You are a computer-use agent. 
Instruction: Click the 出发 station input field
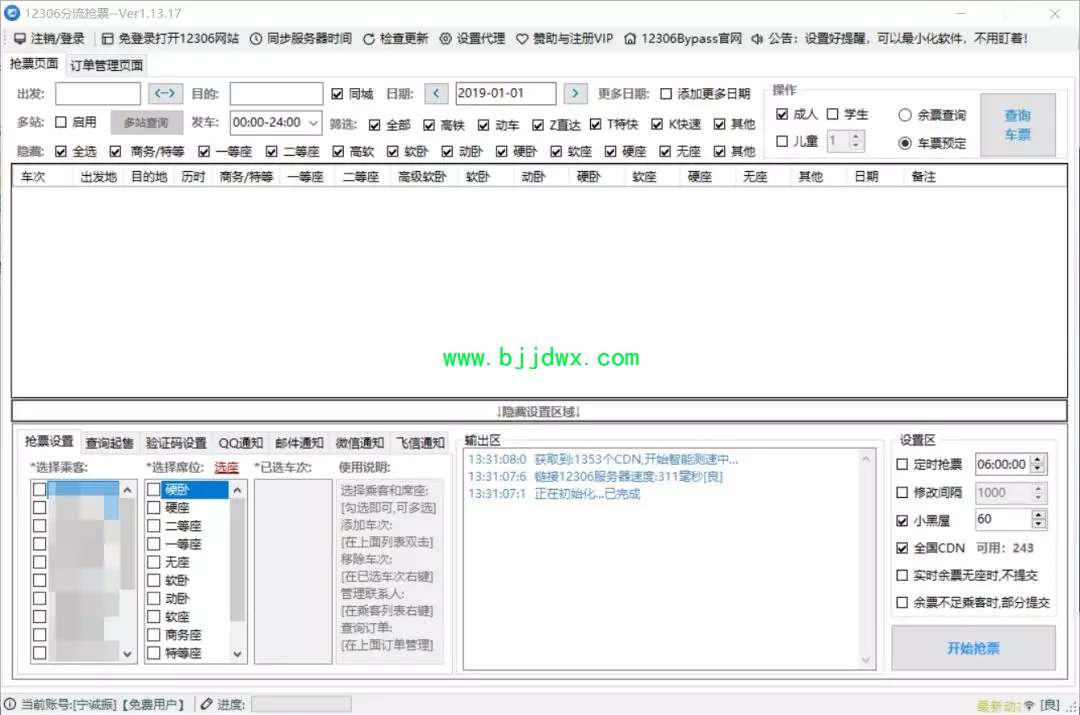(98, 93)
